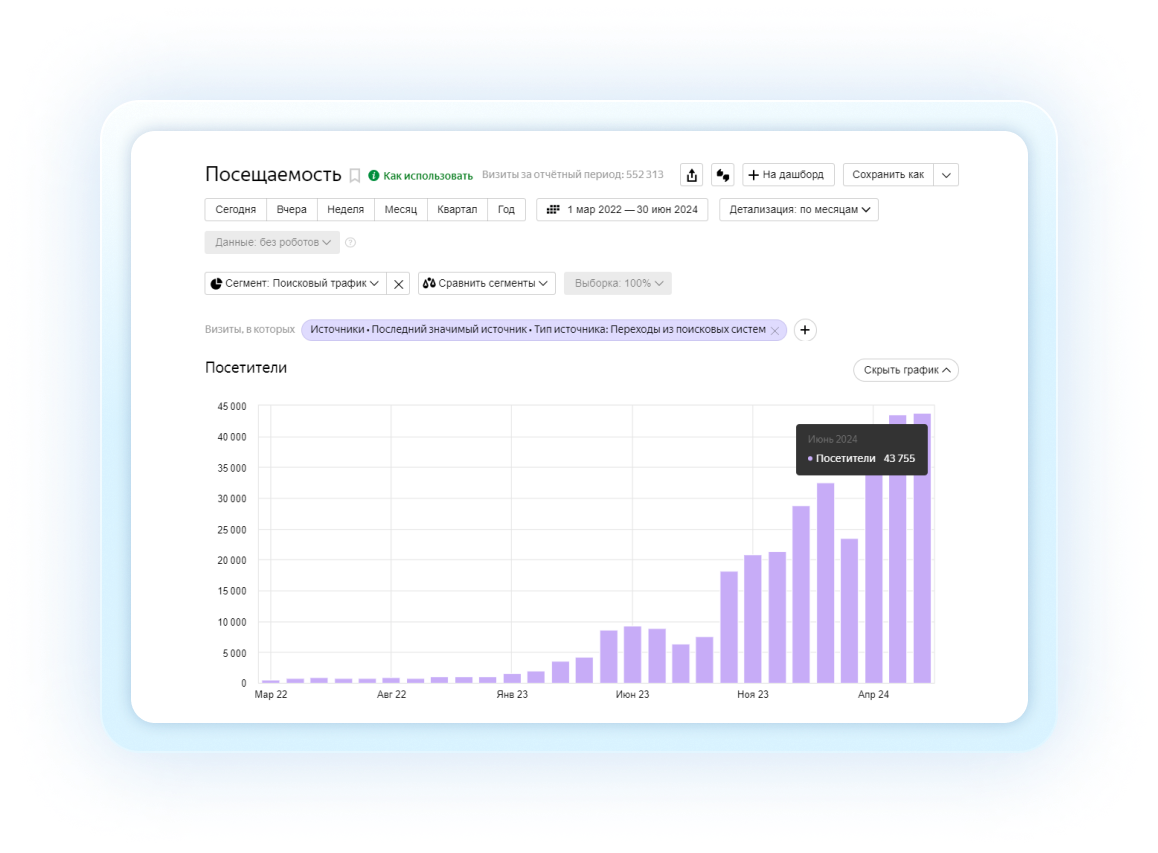
Task: Open the Как использовать help link
Action: click(420, 176)
